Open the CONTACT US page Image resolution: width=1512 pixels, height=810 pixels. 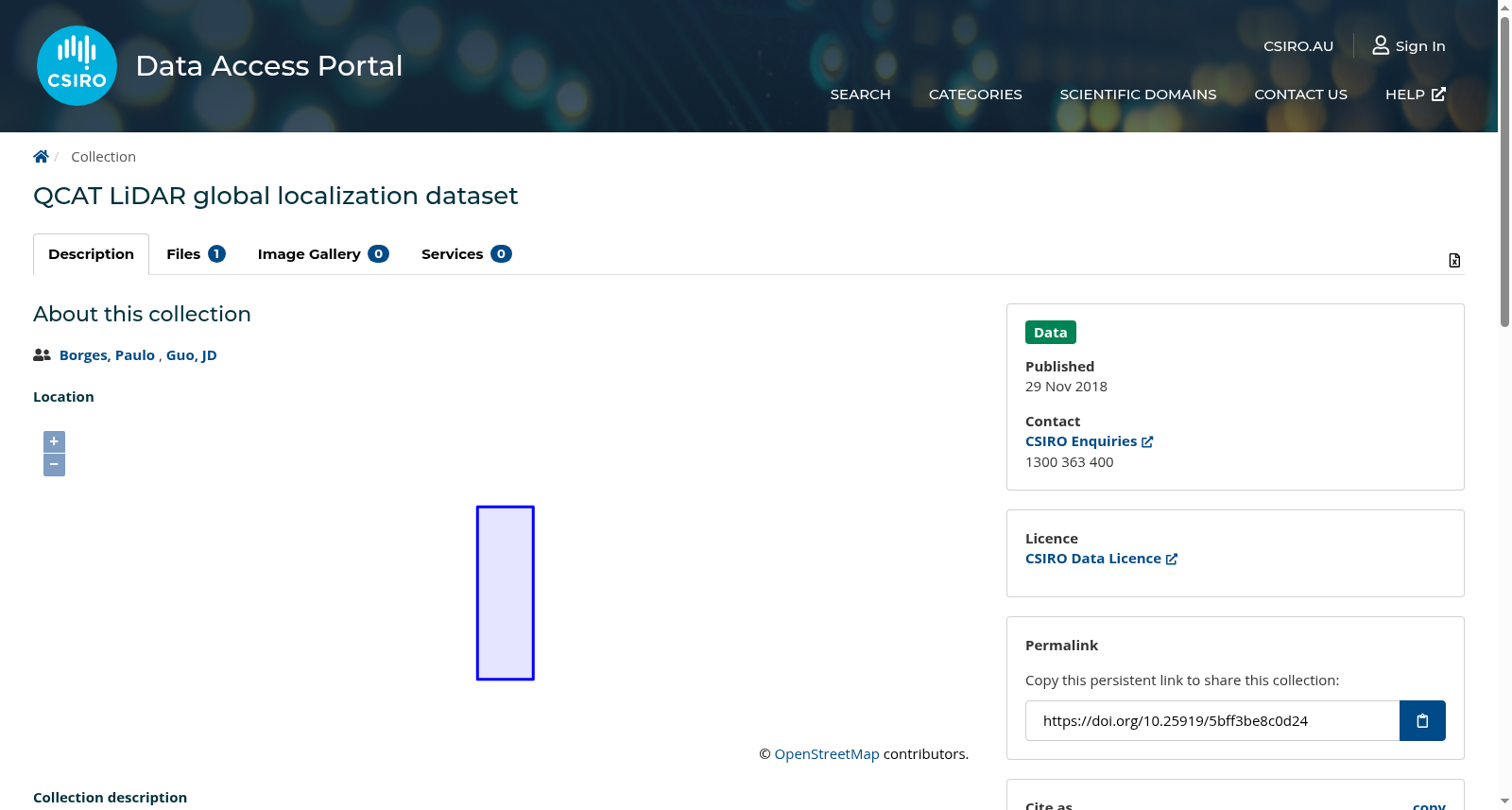(x=1300, y=95)
